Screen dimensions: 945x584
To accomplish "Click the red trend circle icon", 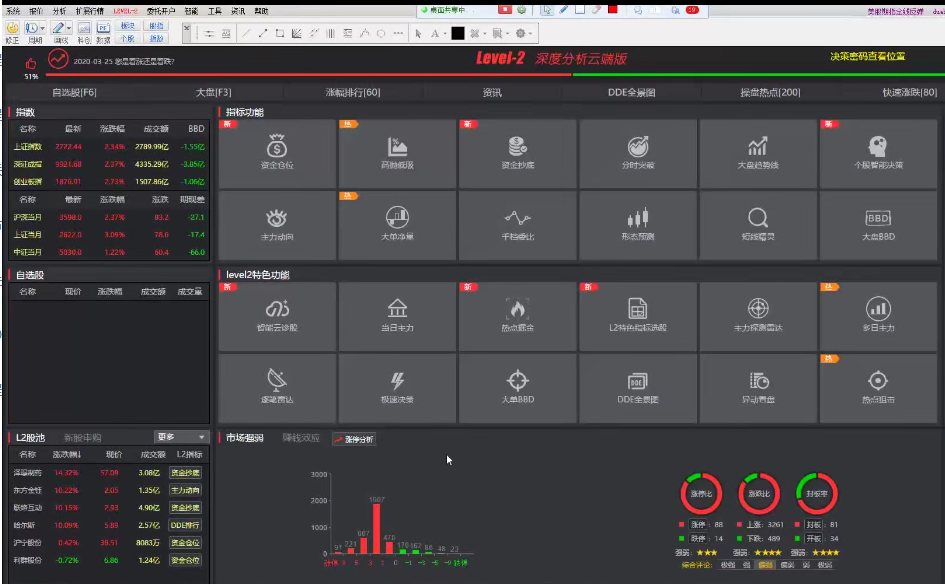I will (58, 59).
